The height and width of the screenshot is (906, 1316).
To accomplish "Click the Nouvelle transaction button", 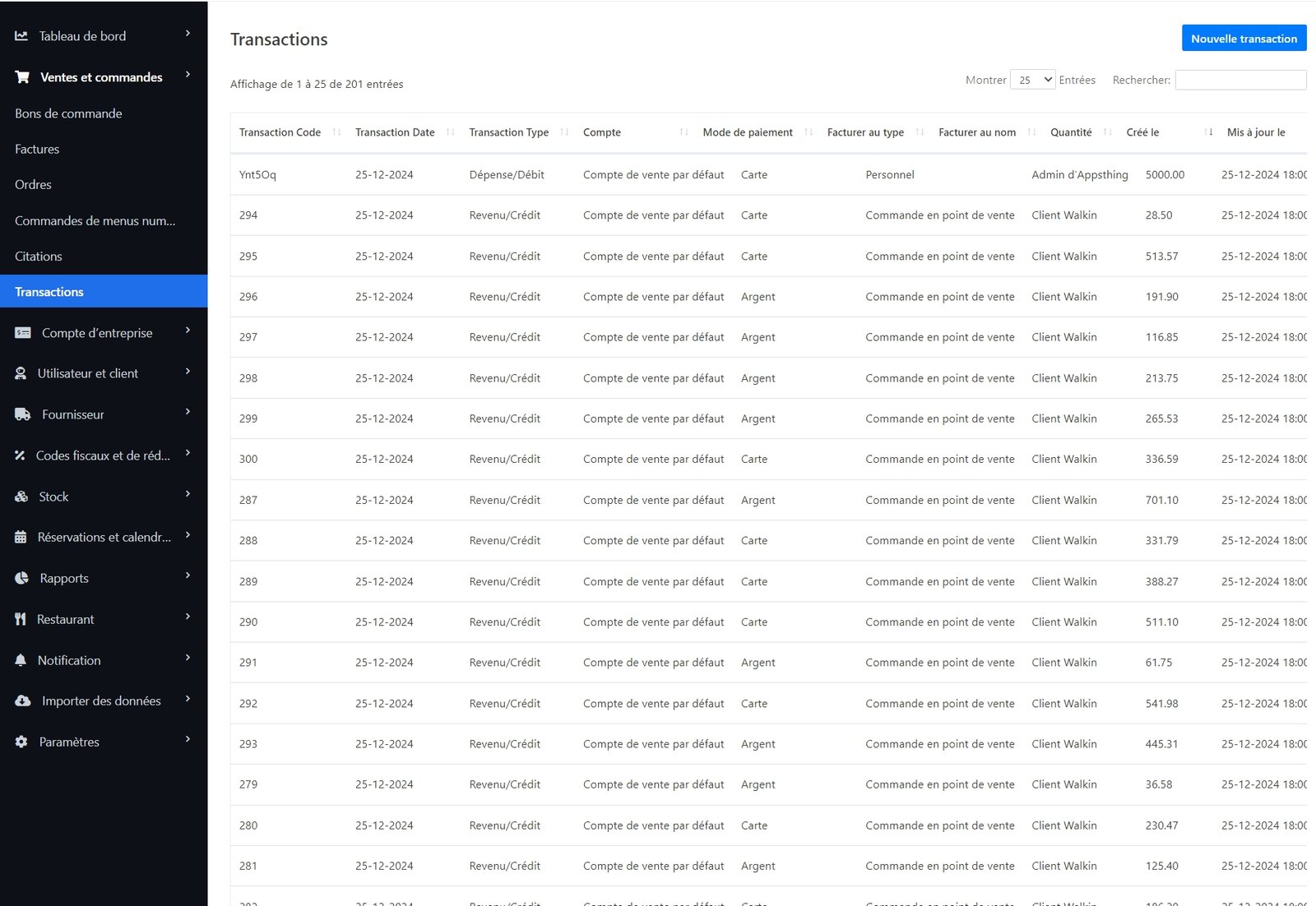I will 1244,39.
